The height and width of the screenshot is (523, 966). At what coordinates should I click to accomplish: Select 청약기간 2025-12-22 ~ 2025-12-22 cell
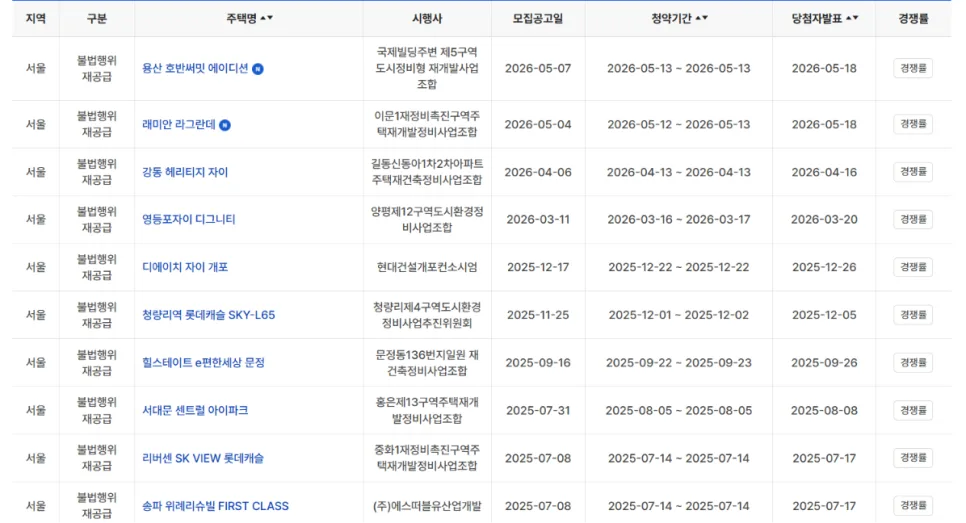pyautogui.click(x=678, y=267)
